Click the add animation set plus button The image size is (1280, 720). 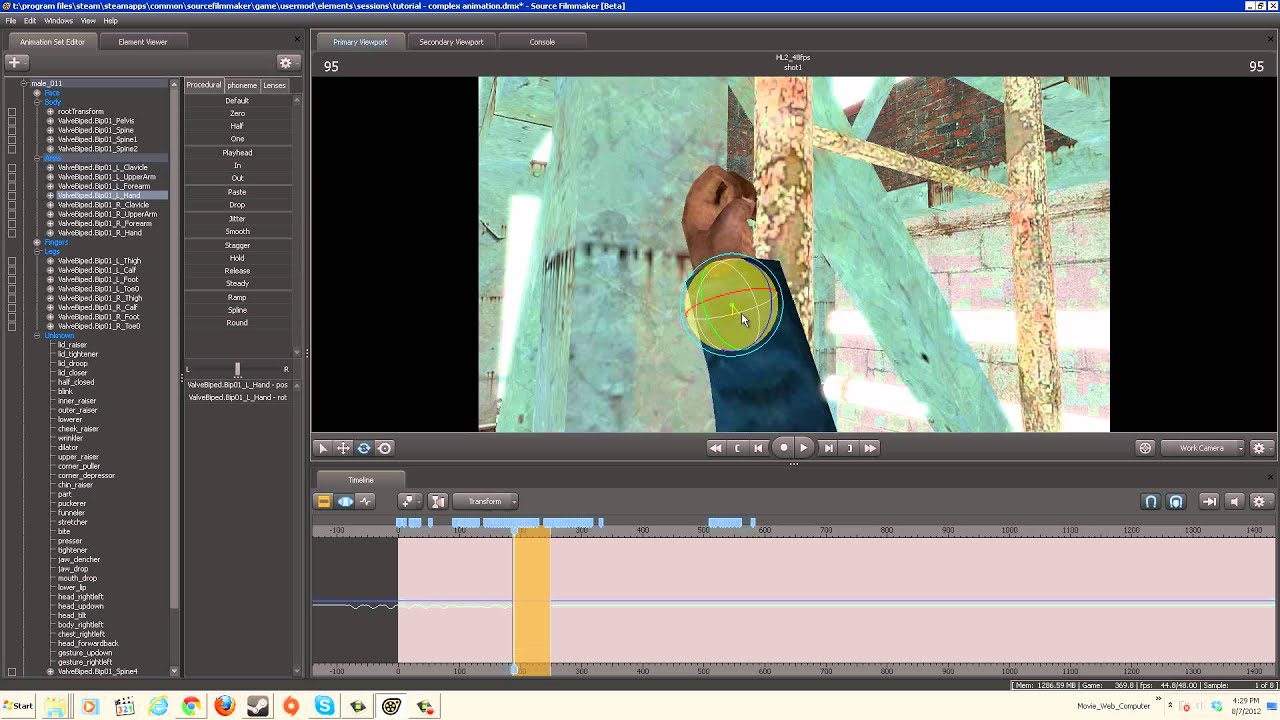point(14,62)
